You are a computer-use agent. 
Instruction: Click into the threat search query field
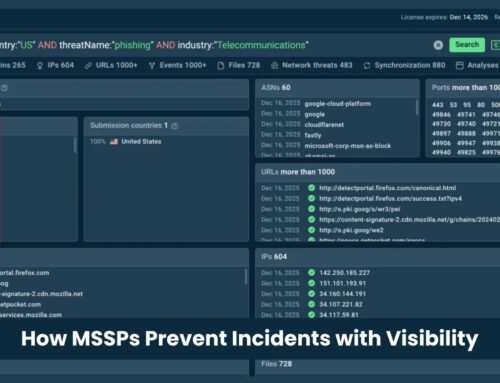[213, 45]
